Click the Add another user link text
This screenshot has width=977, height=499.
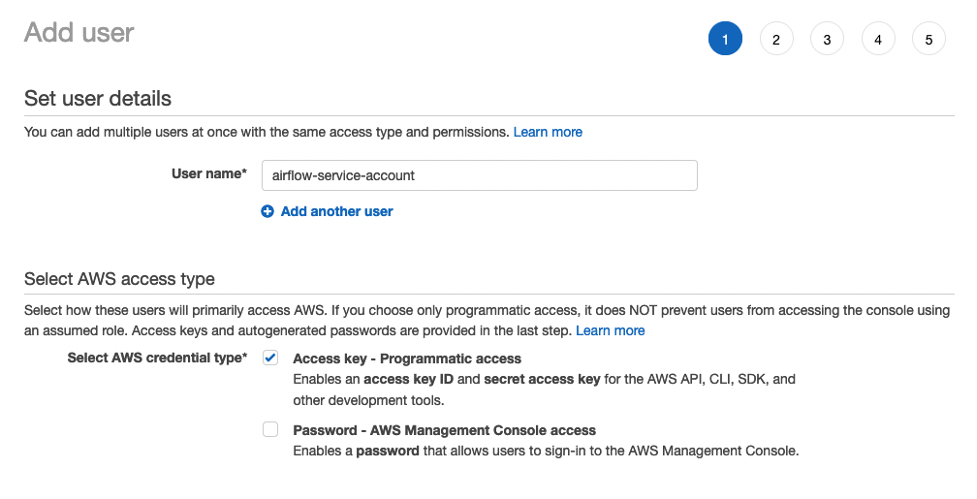tap(337, 212)
